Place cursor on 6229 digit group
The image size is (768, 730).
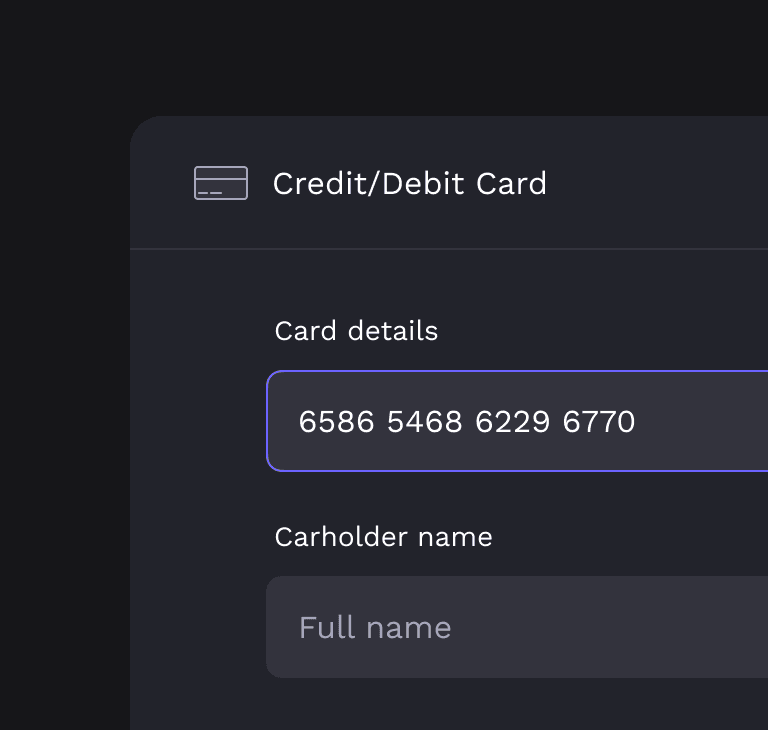(512, 422)
